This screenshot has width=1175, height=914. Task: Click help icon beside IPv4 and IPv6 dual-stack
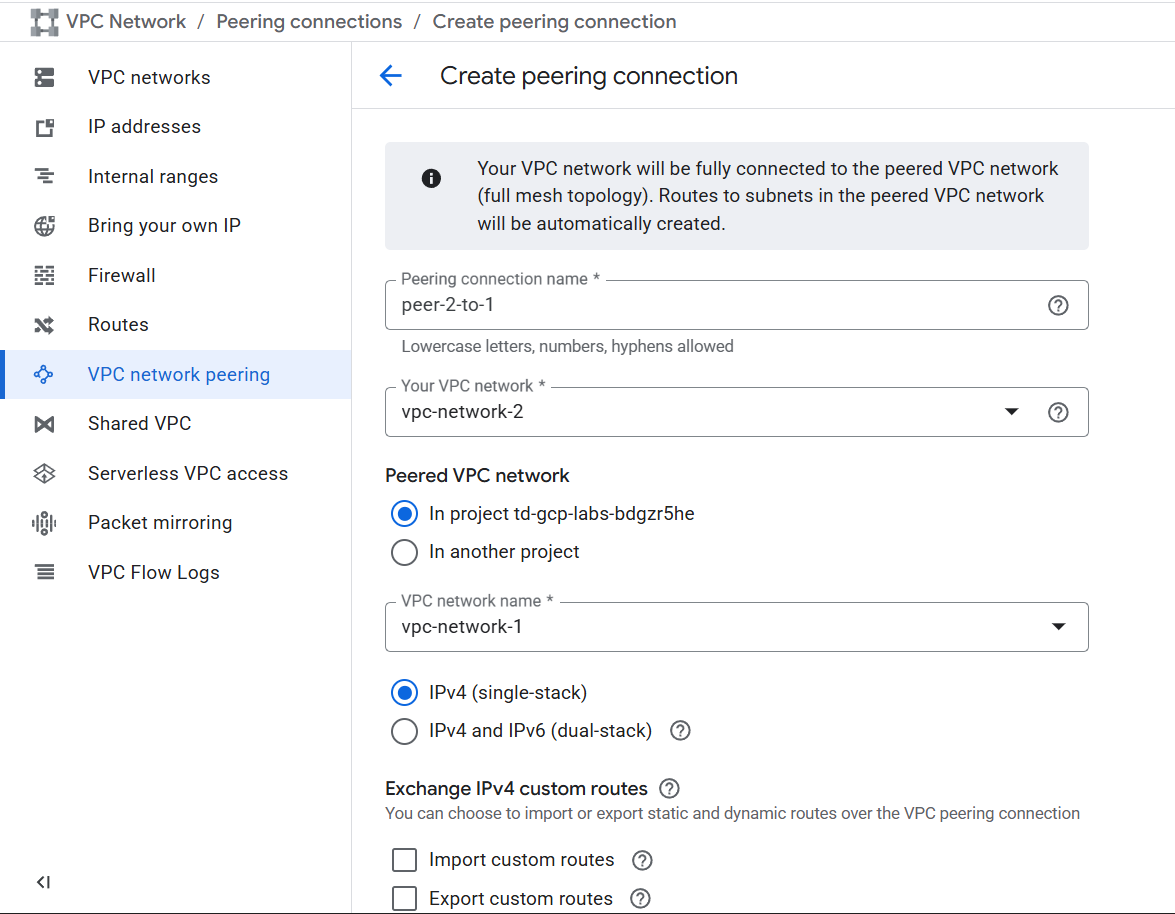pos(680,731)
